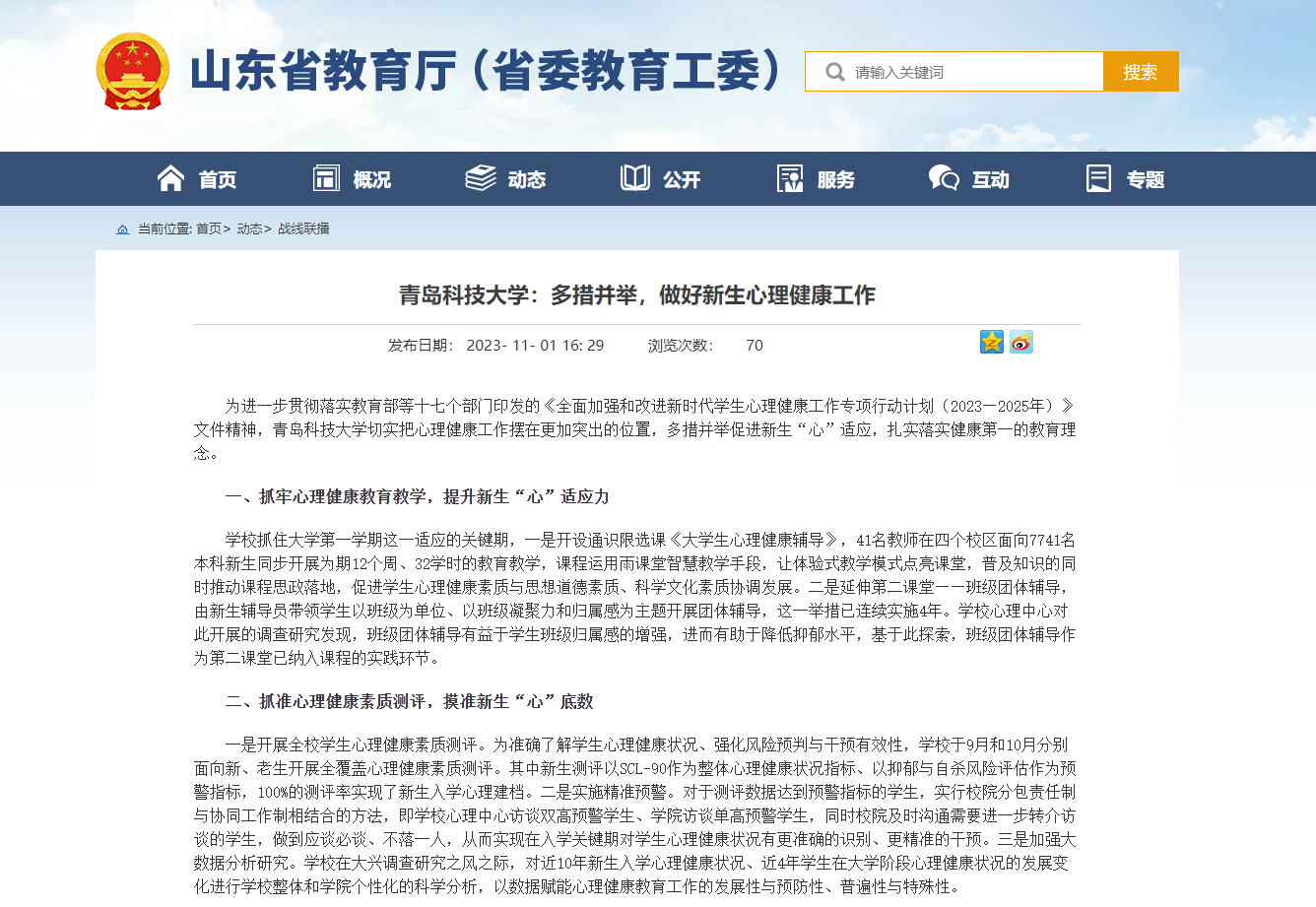Click the small home icon in breadcrumb

point(122,229)
